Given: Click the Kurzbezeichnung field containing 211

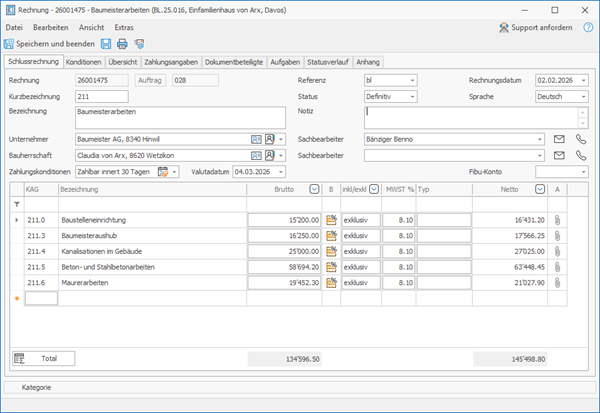Looking at the screenshot, I should click(102, 96).
